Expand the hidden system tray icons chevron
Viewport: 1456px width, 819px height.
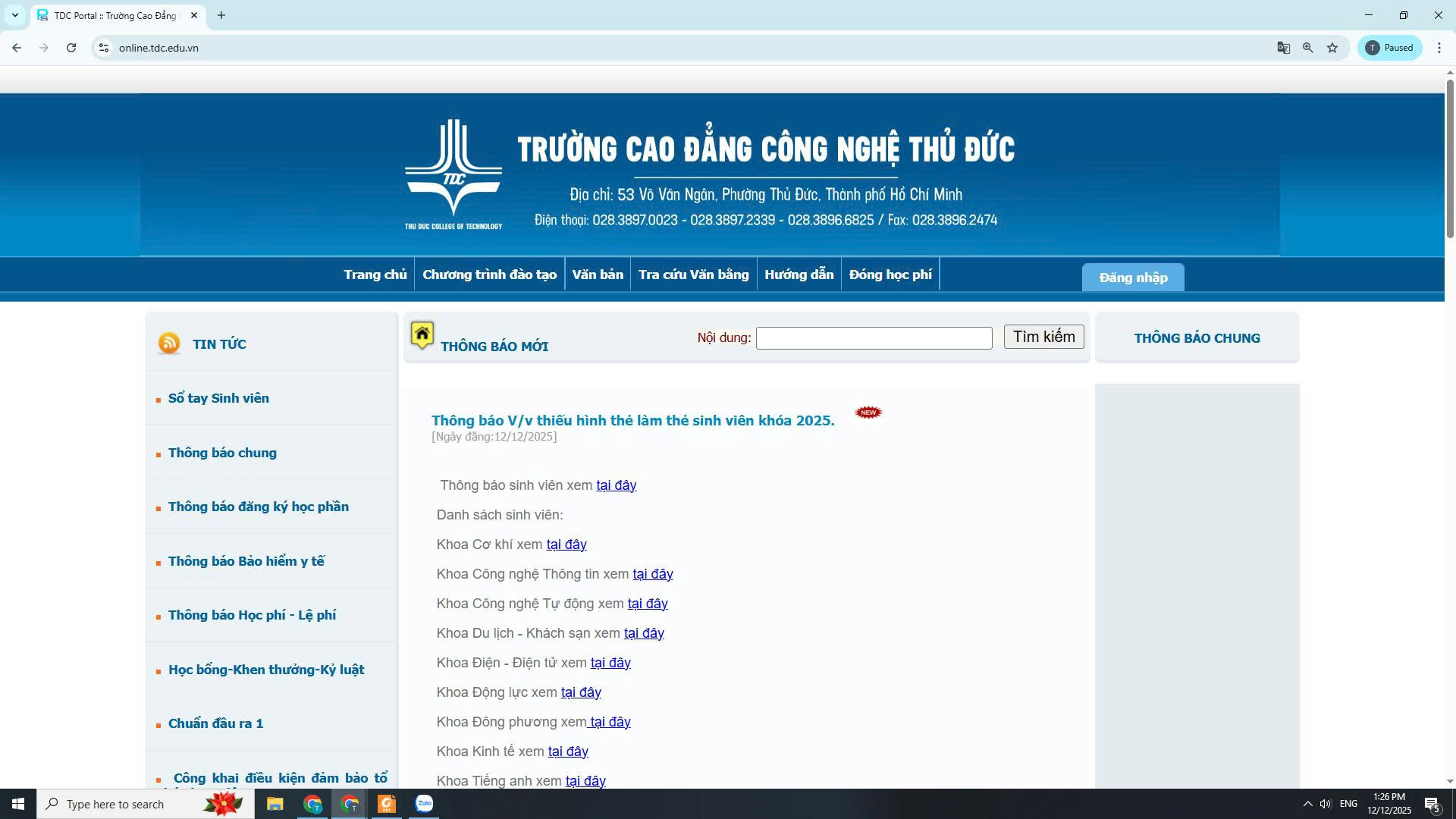pyautogui.click(x=1307, y=804)
